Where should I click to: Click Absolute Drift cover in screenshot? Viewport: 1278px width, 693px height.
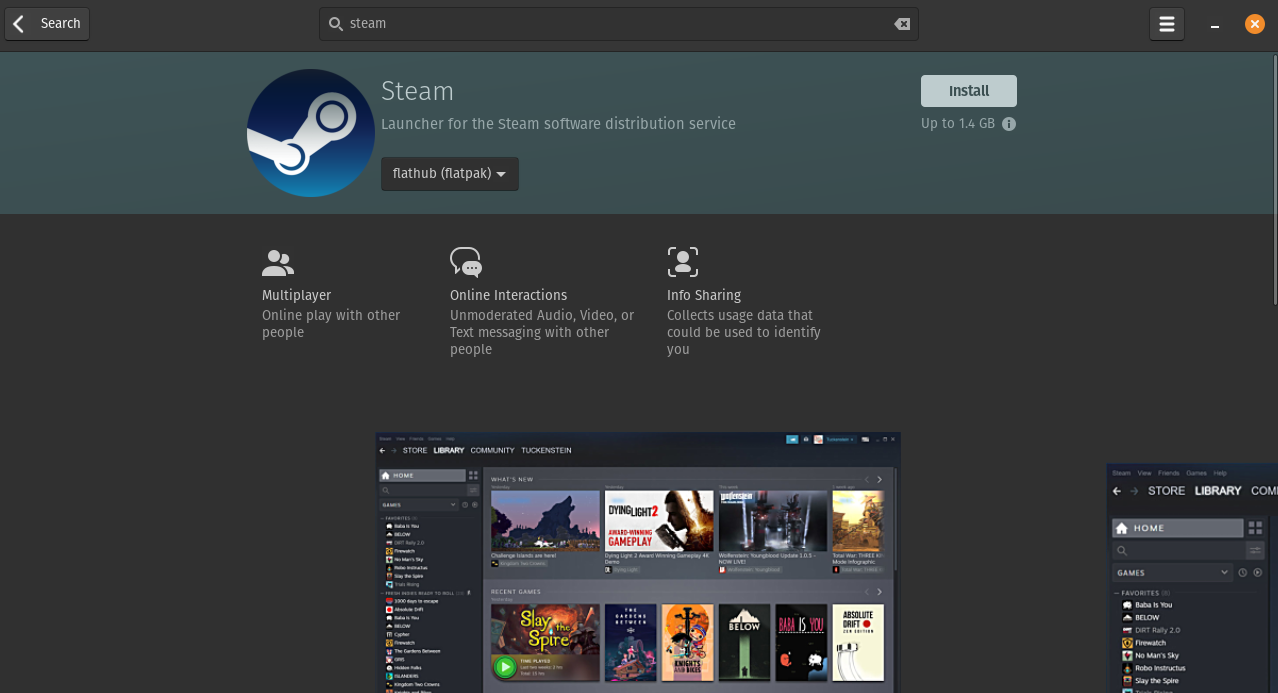[858, 642]
